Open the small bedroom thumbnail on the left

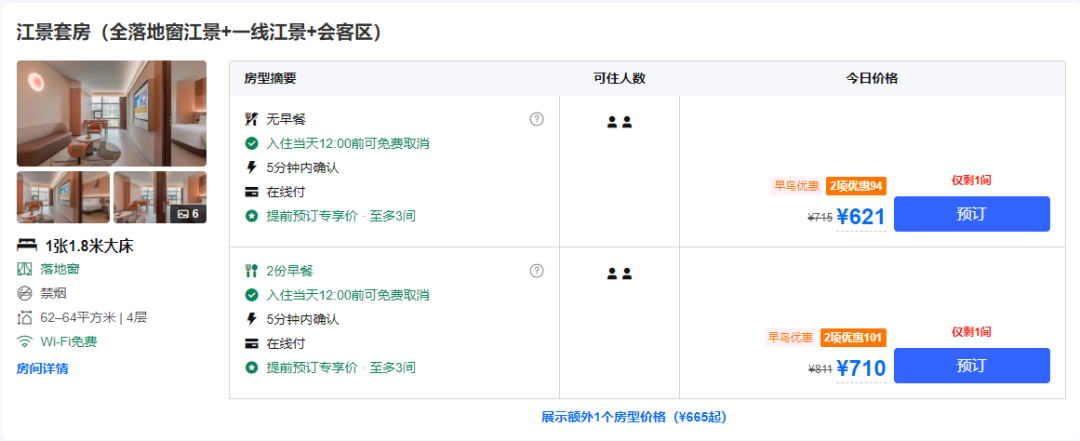pos(63,197)
